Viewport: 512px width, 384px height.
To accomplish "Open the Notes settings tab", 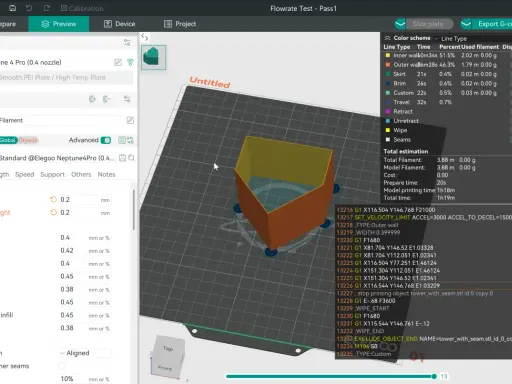I will tap(106, 174).
